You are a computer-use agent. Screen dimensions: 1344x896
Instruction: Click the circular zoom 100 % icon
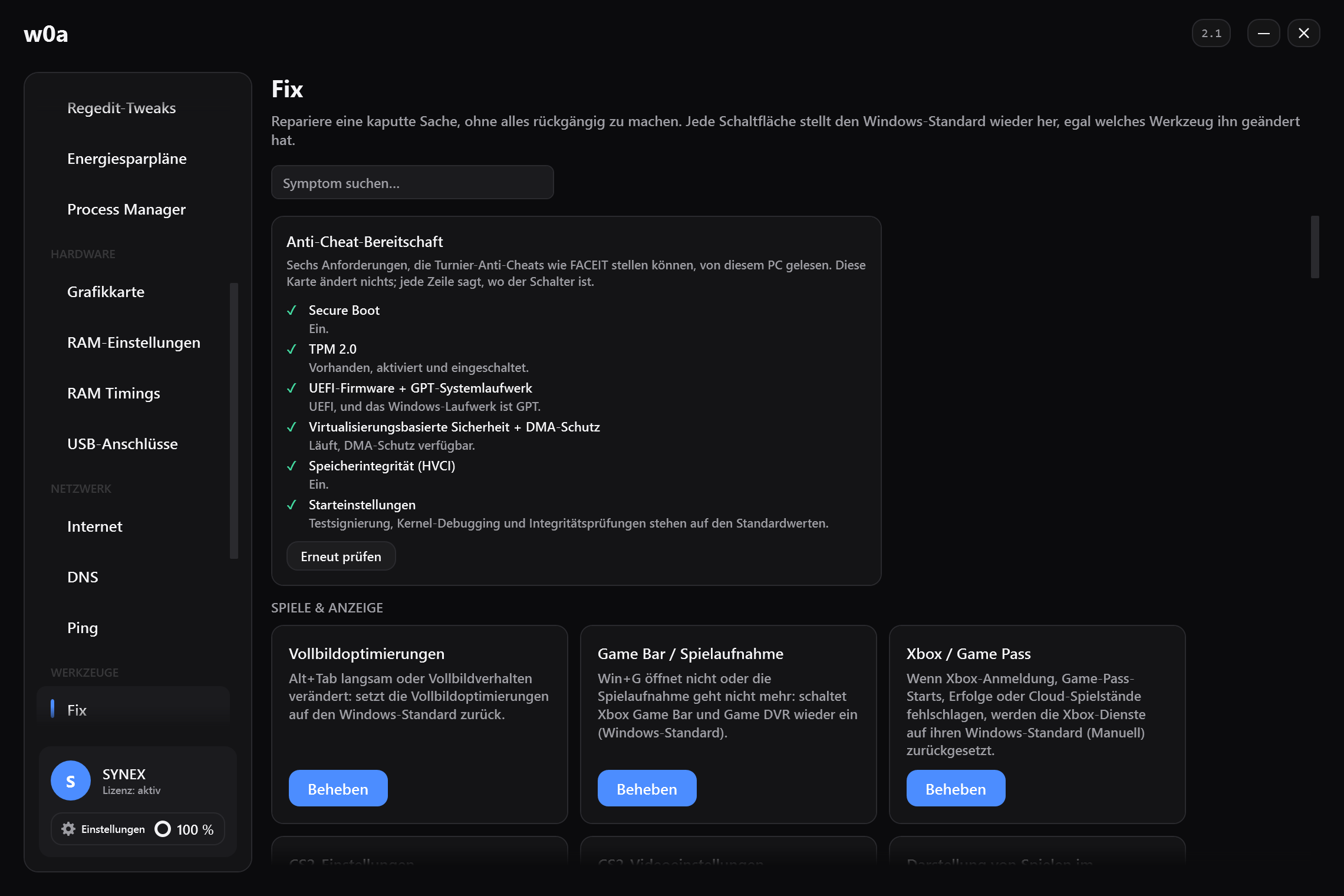pos(163,829)
